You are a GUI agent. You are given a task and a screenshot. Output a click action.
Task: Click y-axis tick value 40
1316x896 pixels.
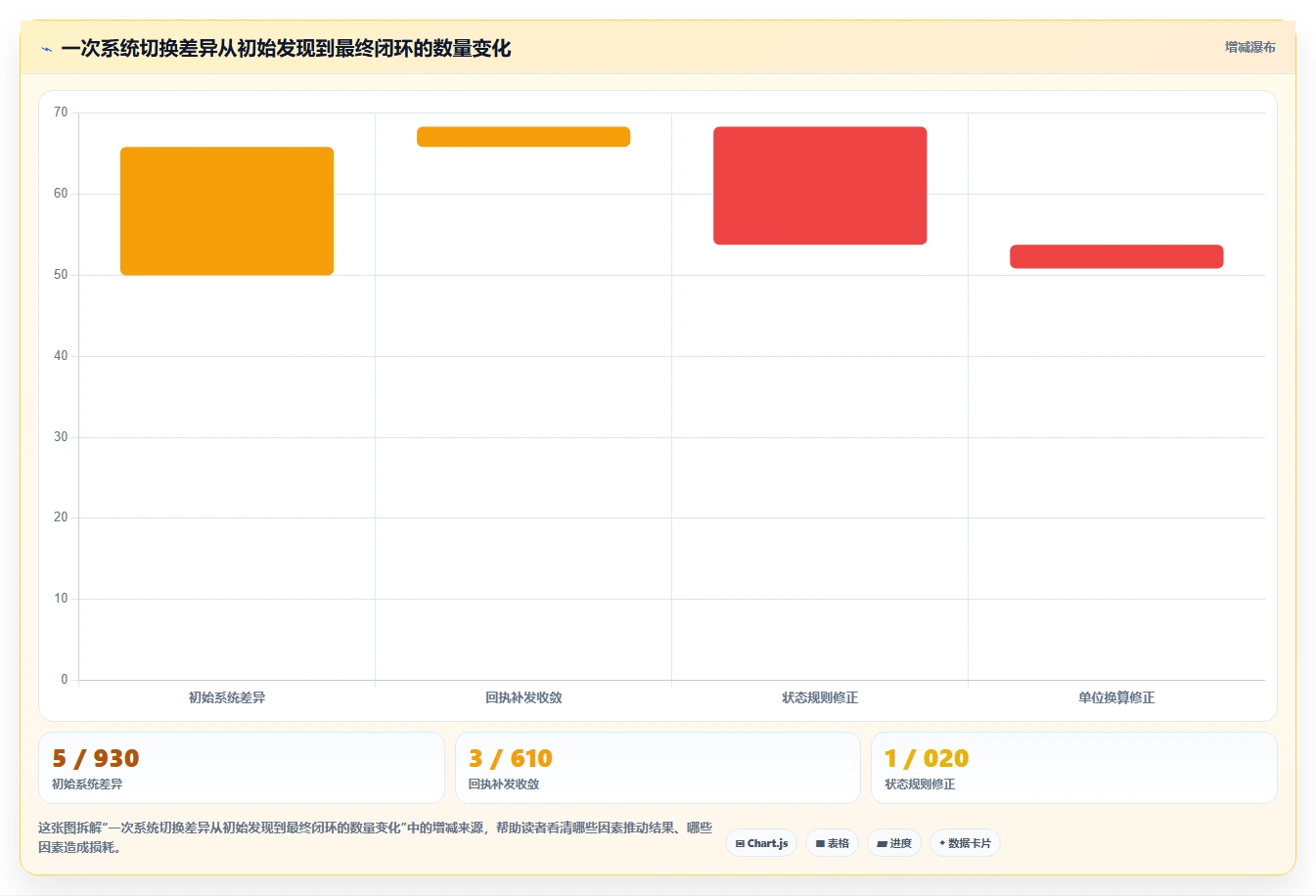point(61,356)
